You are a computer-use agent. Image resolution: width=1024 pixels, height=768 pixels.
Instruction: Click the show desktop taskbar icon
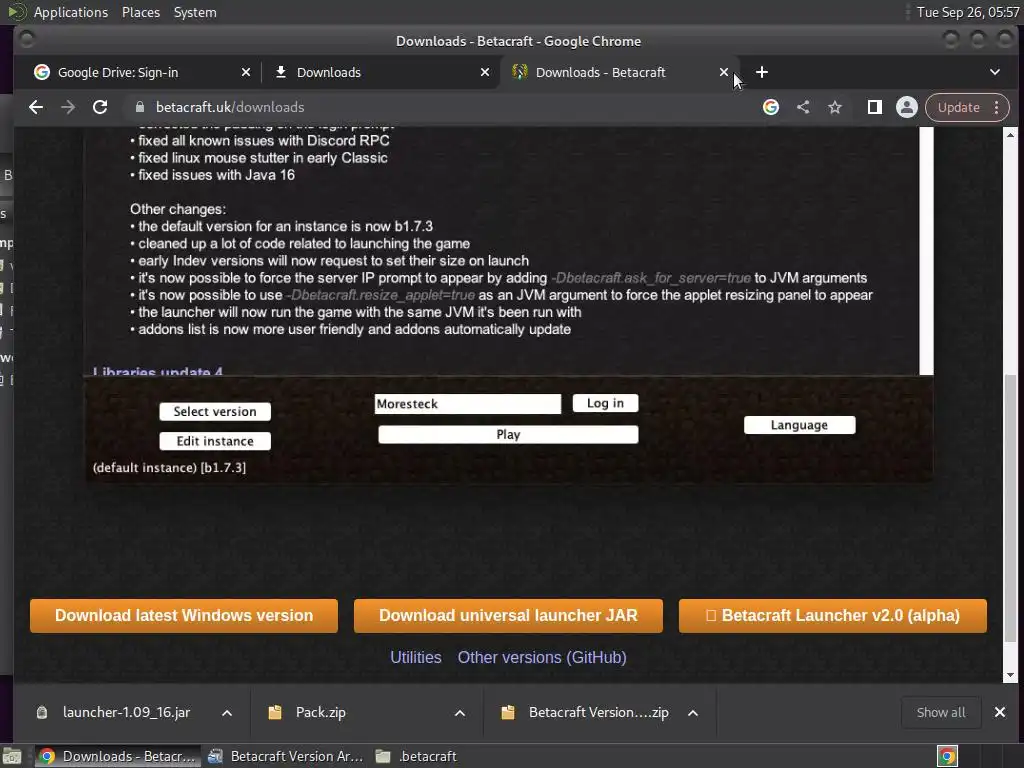[x=12, y=756]
